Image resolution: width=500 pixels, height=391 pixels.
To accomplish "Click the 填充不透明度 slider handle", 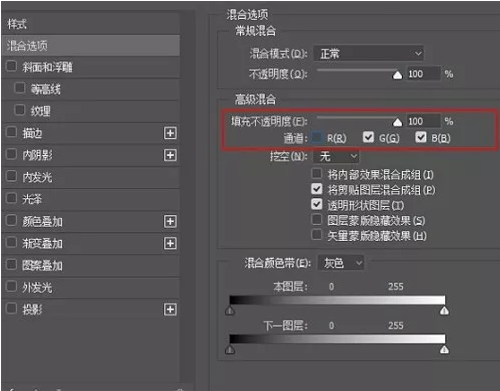I will pyautogui.click(x=397, y=122).
